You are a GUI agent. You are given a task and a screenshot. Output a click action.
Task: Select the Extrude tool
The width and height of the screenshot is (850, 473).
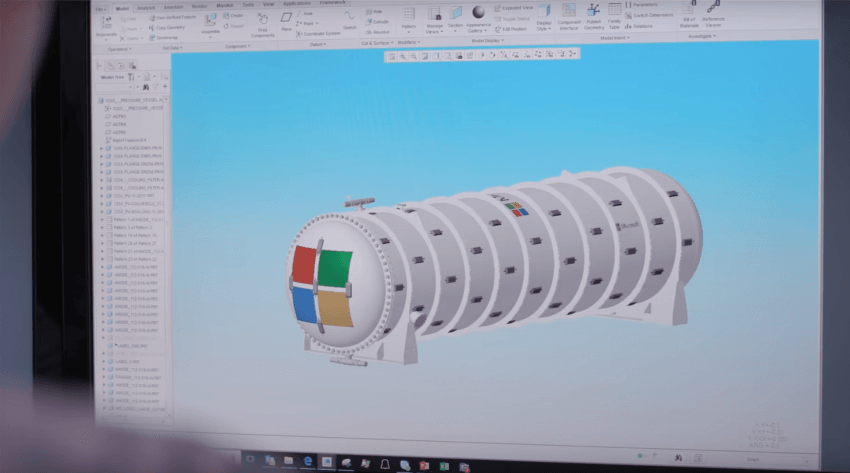tap(377, 22)
